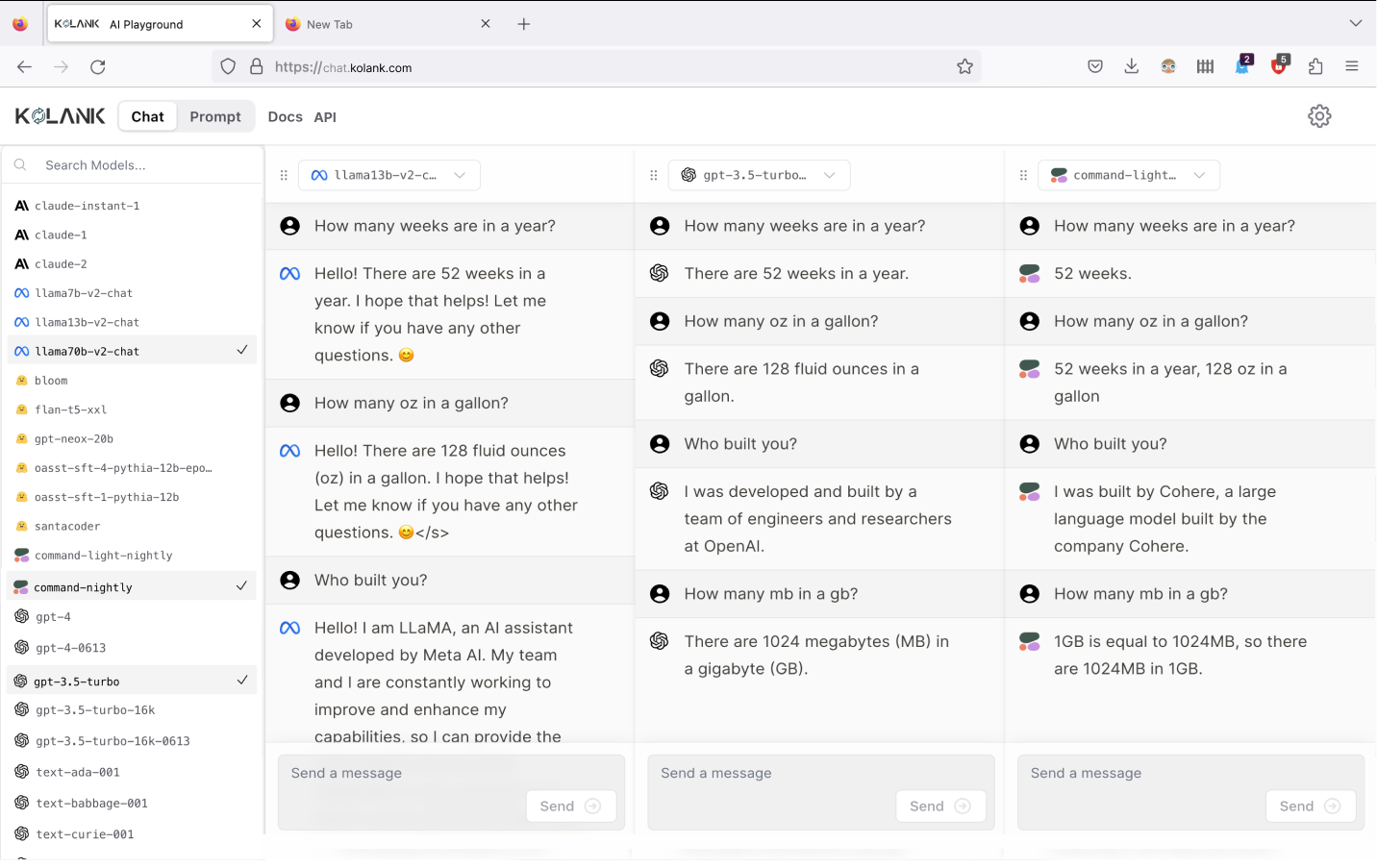
Task: Open the command-light… model dropdown
Action: click(1129, 175)
